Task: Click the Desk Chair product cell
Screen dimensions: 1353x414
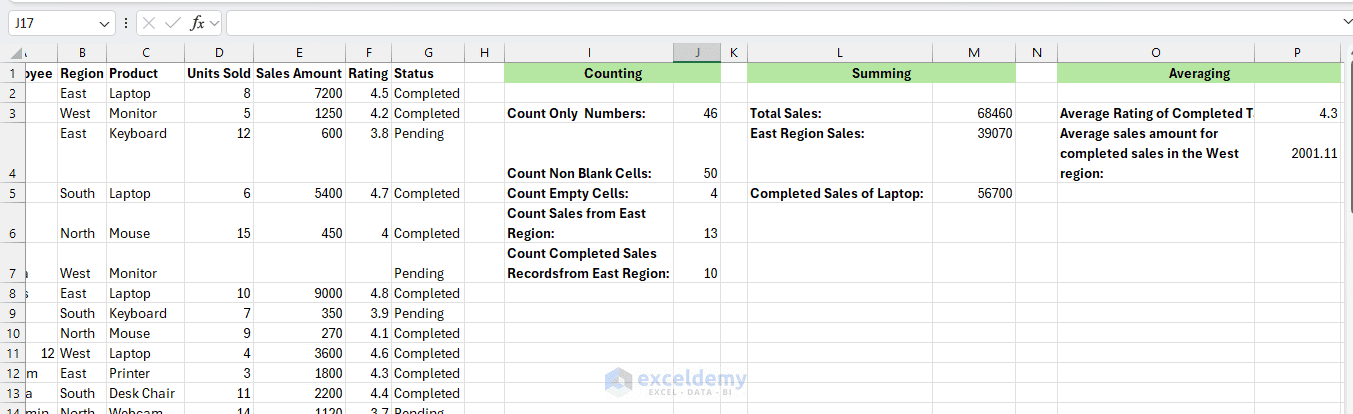Action: coord(145,393)
